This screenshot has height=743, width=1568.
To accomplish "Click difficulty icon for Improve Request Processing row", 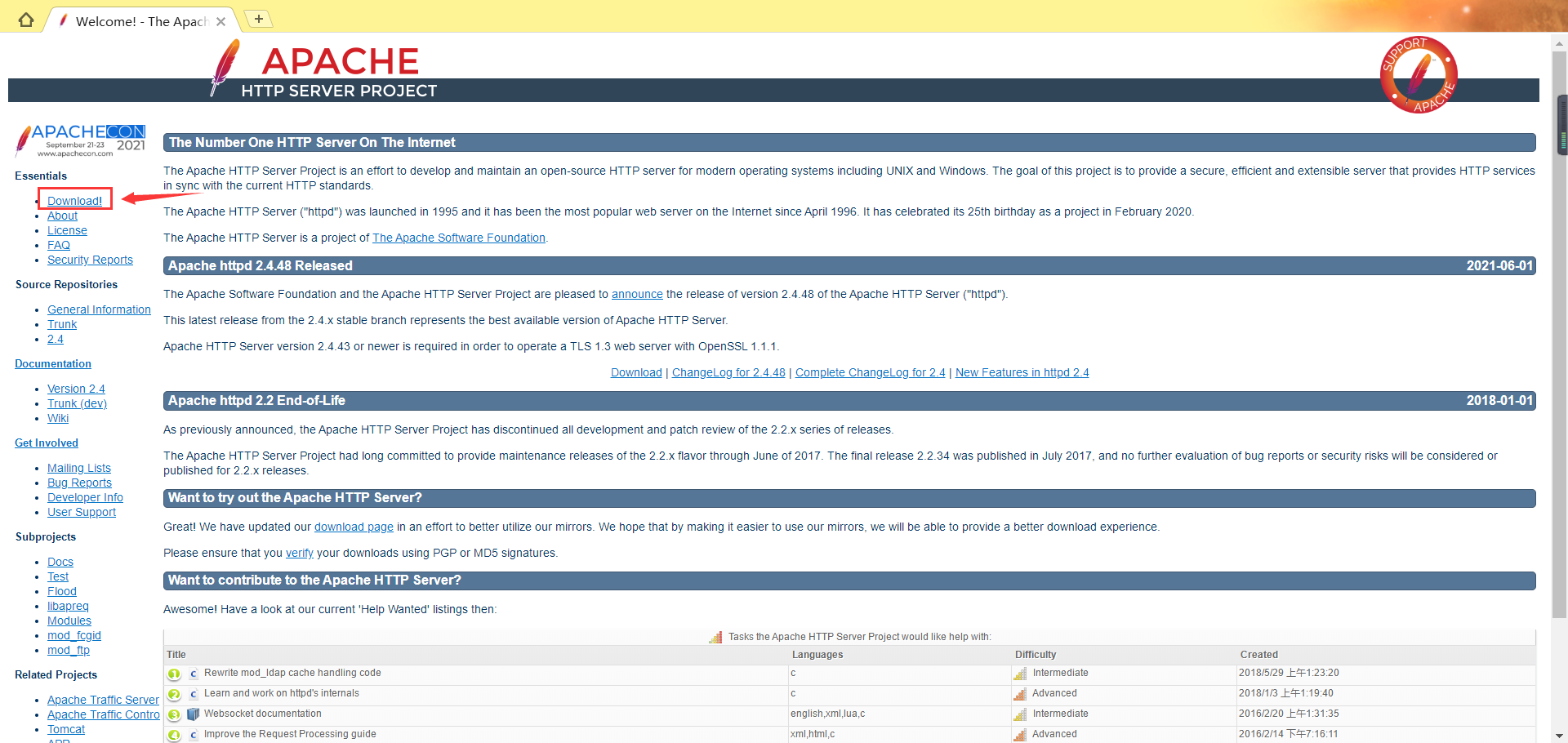I will pos(1020,735).
